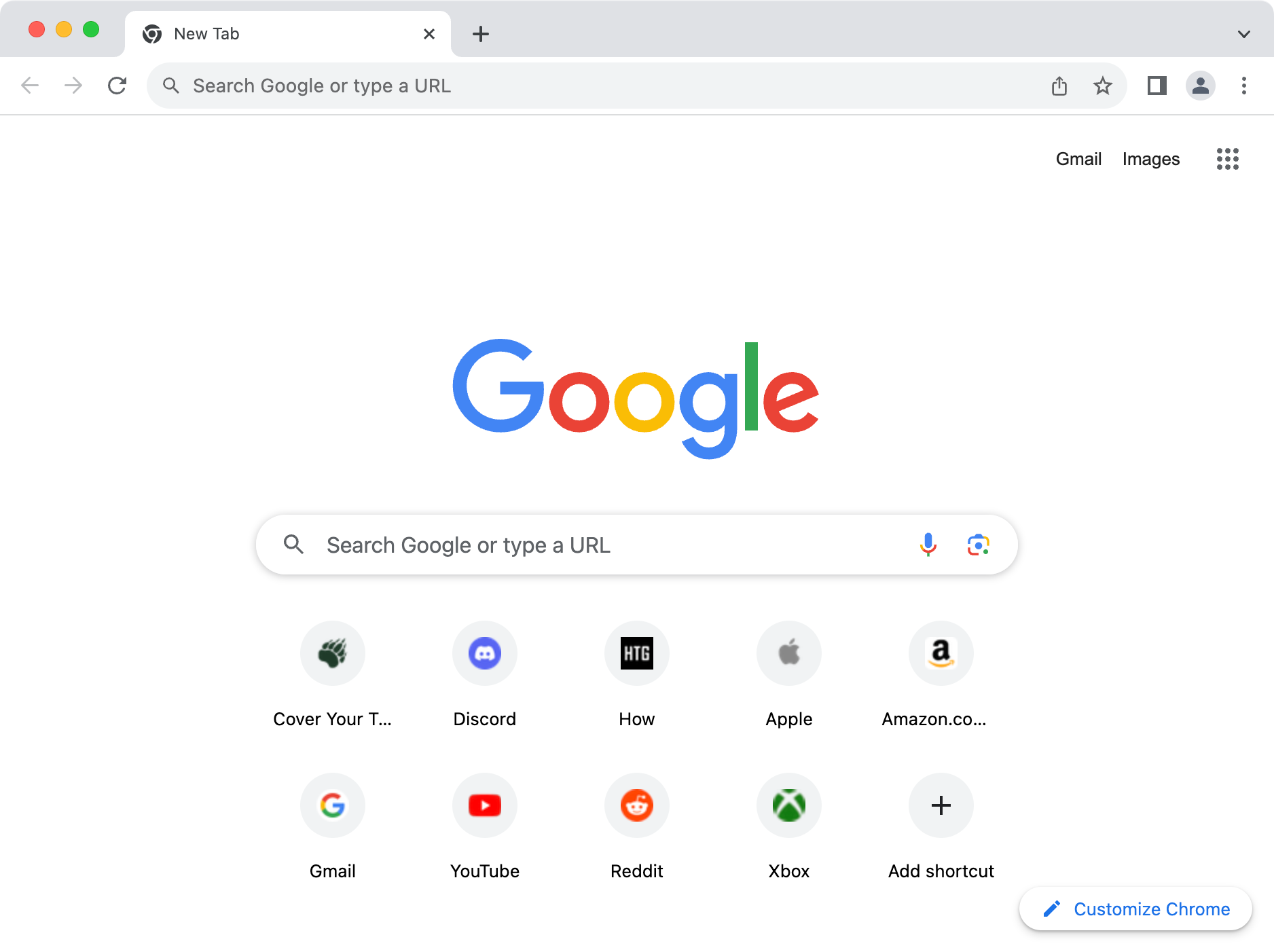Expand the tab search chevron

[x=1243, y=34]
